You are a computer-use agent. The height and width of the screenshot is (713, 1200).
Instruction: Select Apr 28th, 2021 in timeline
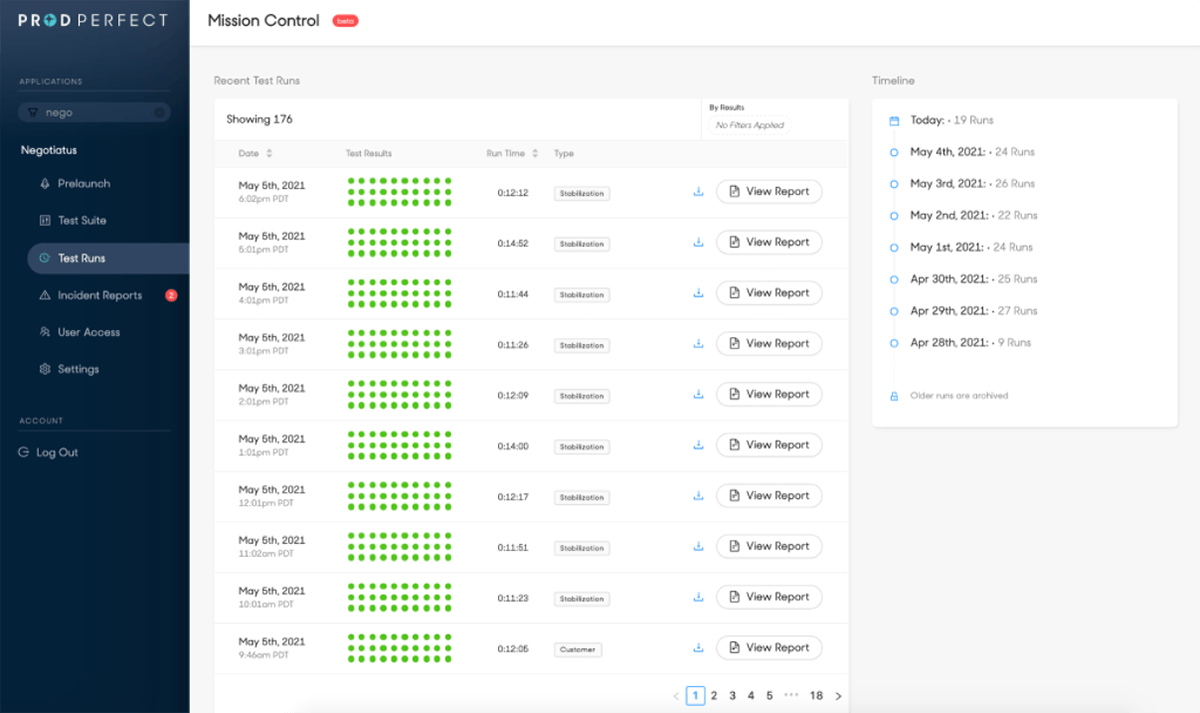tap(970, 343)
